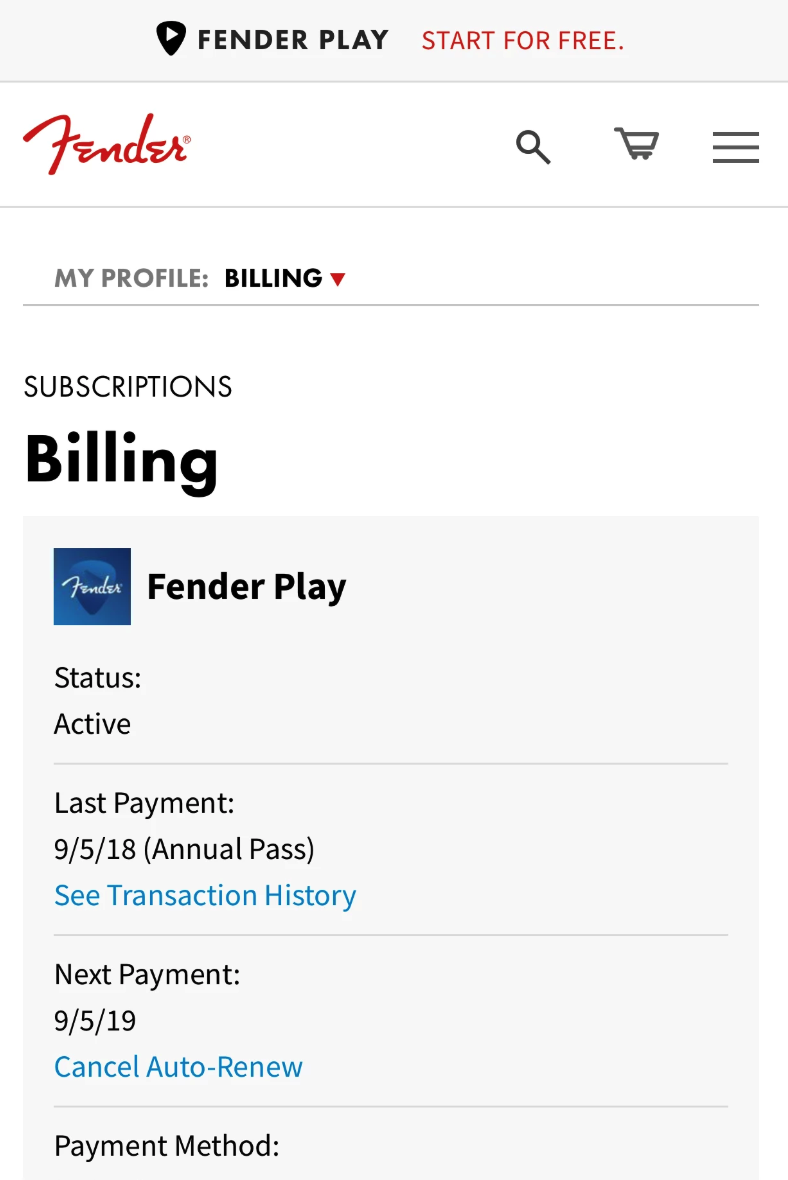This screenshot has height=1180, width=788.
Task: Open the shopping cart icon
Action: click(636, 145)
